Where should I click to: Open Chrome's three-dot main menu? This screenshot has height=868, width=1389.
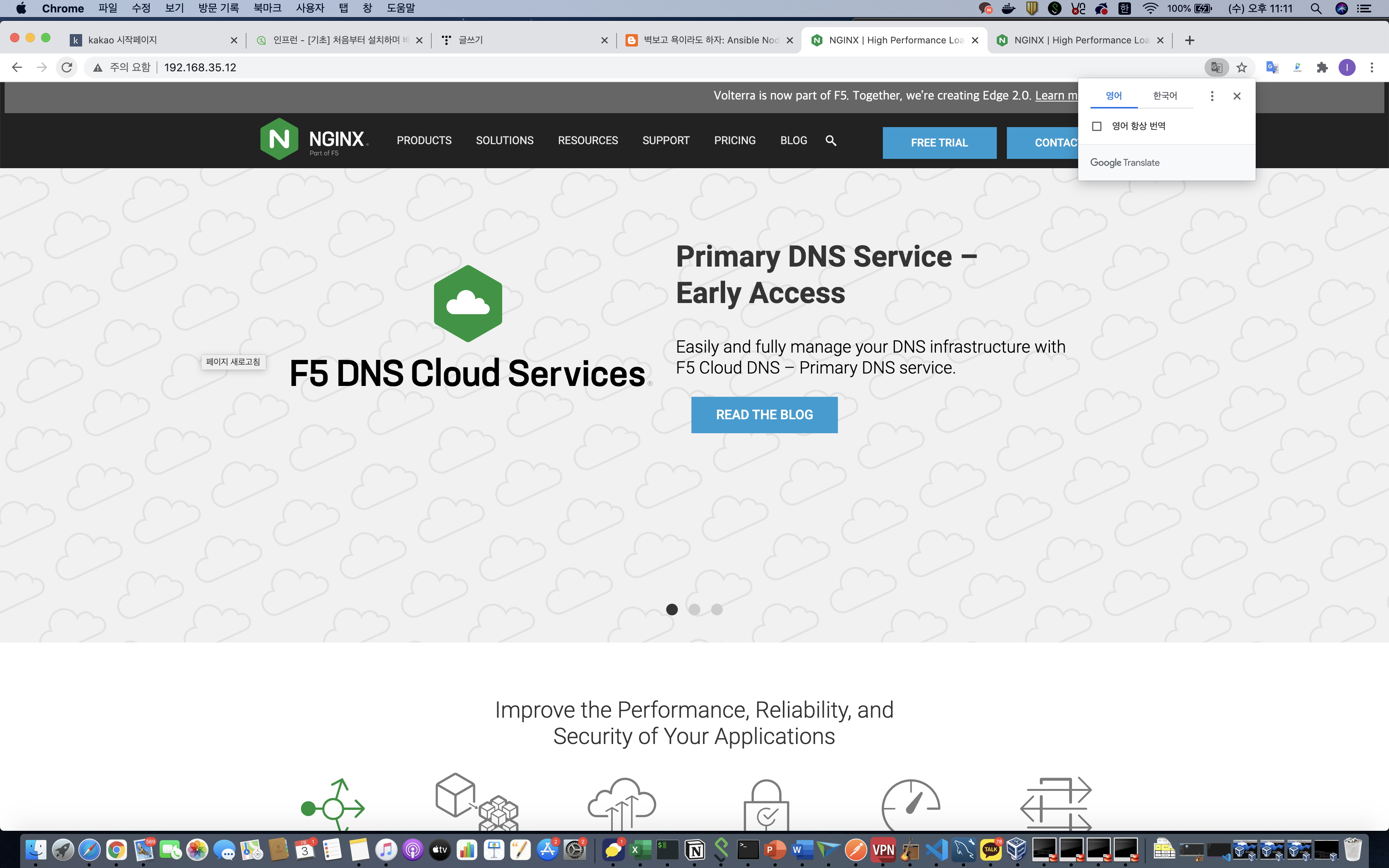[1372, 67]
